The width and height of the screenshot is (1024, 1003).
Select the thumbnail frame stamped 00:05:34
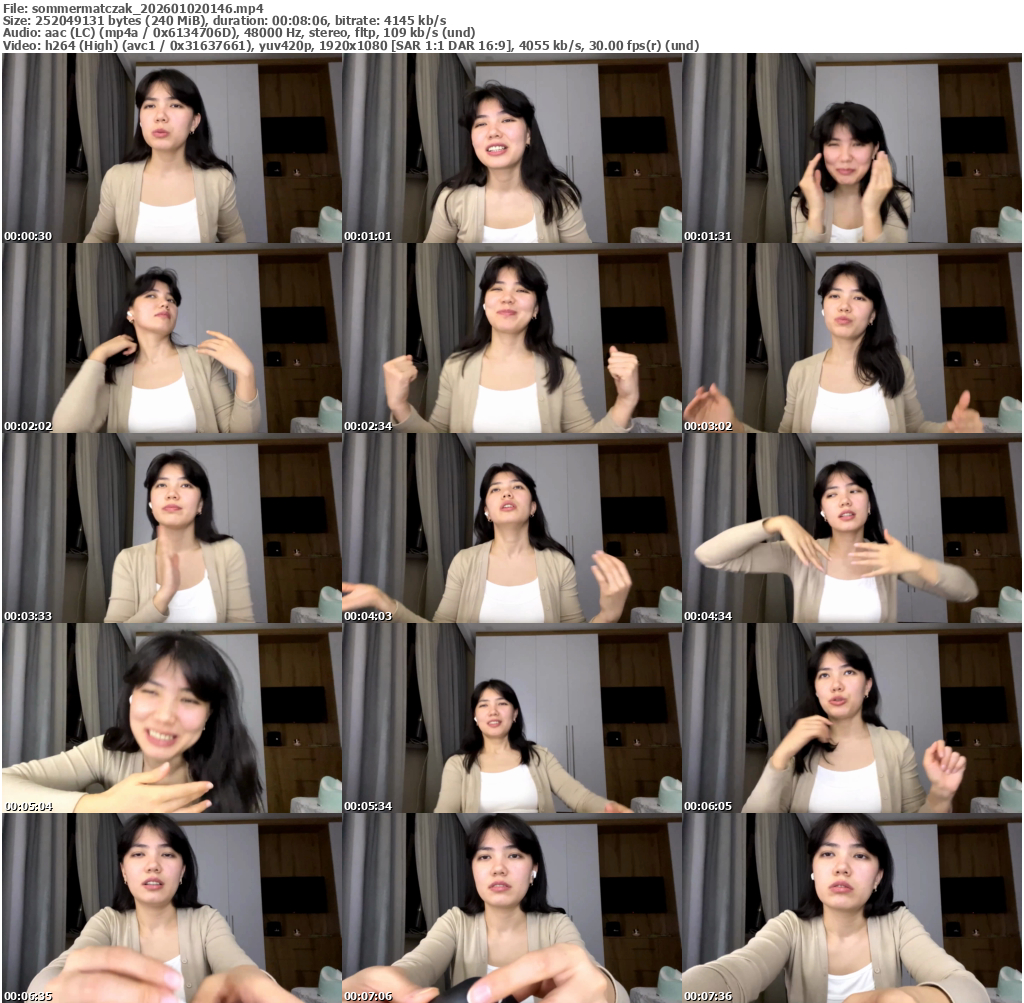tap(512, 718)
